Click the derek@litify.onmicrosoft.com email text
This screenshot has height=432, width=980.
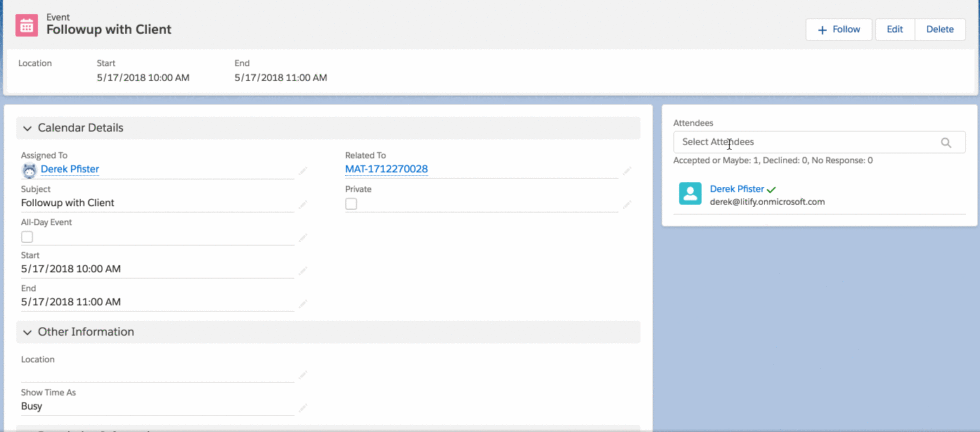pyautogui.click(x=768, y=201)
